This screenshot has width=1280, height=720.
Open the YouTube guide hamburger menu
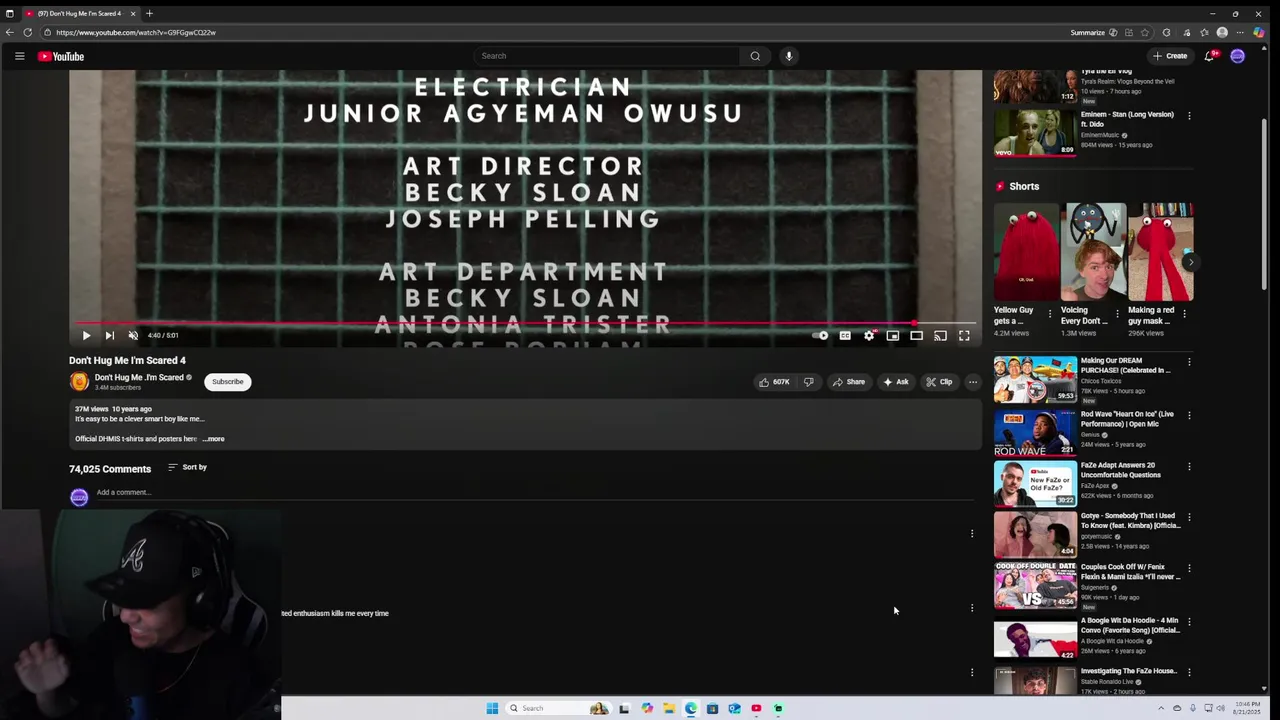click(x=19, y=56)
